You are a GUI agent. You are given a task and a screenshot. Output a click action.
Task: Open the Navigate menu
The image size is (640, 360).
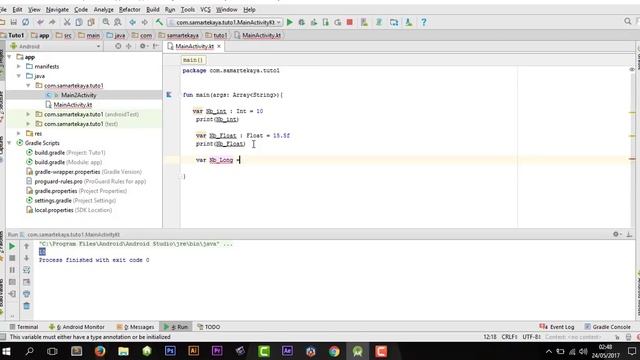click(57, 9)
